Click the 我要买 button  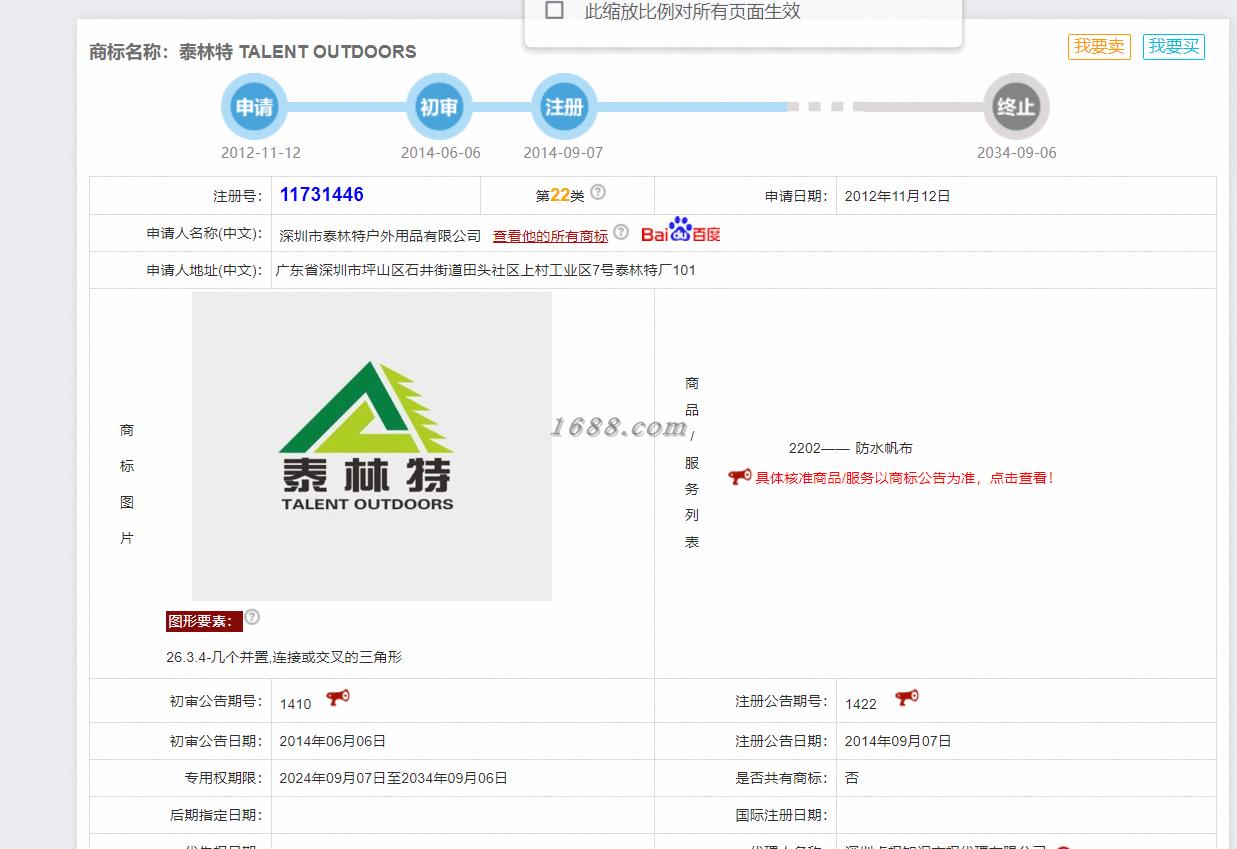click(x=1174, y=46)
